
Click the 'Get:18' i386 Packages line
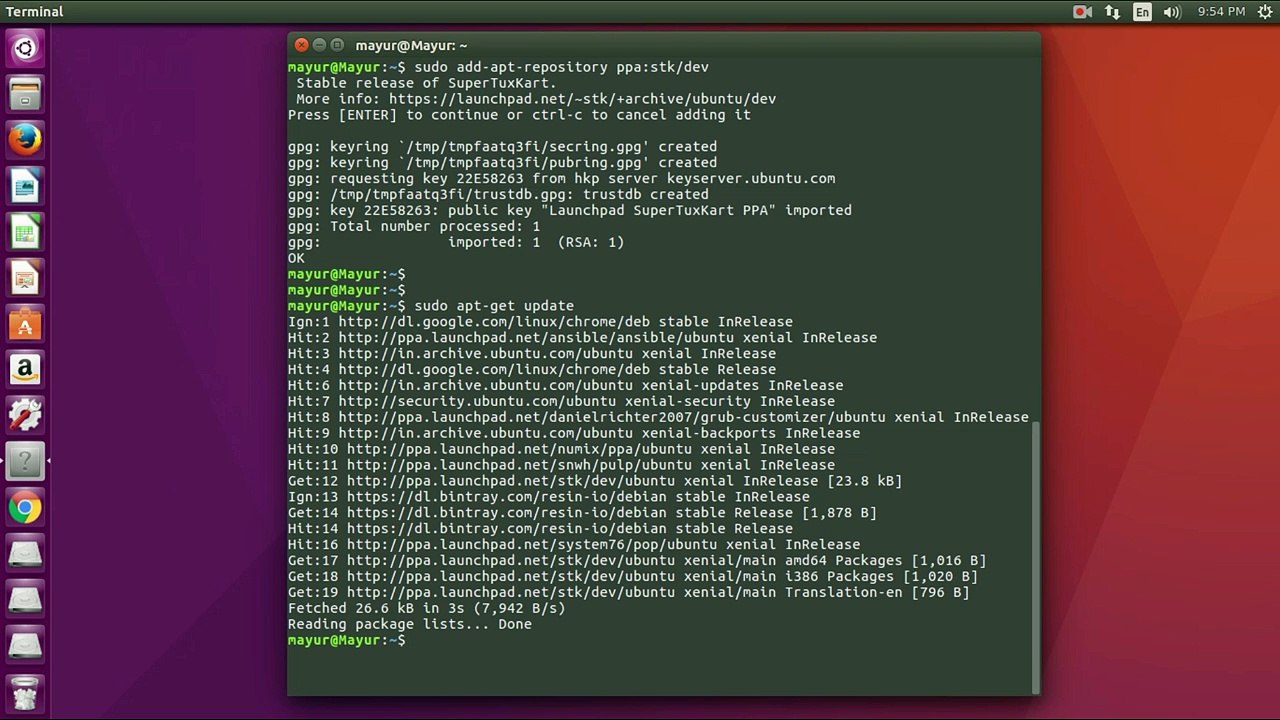(x=633, y=578)
